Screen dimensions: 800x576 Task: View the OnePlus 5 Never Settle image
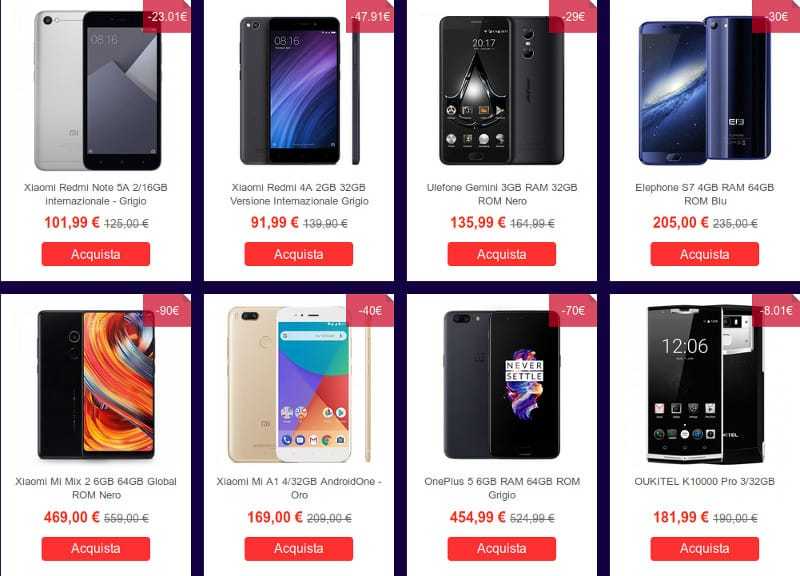tap(502, 384)
